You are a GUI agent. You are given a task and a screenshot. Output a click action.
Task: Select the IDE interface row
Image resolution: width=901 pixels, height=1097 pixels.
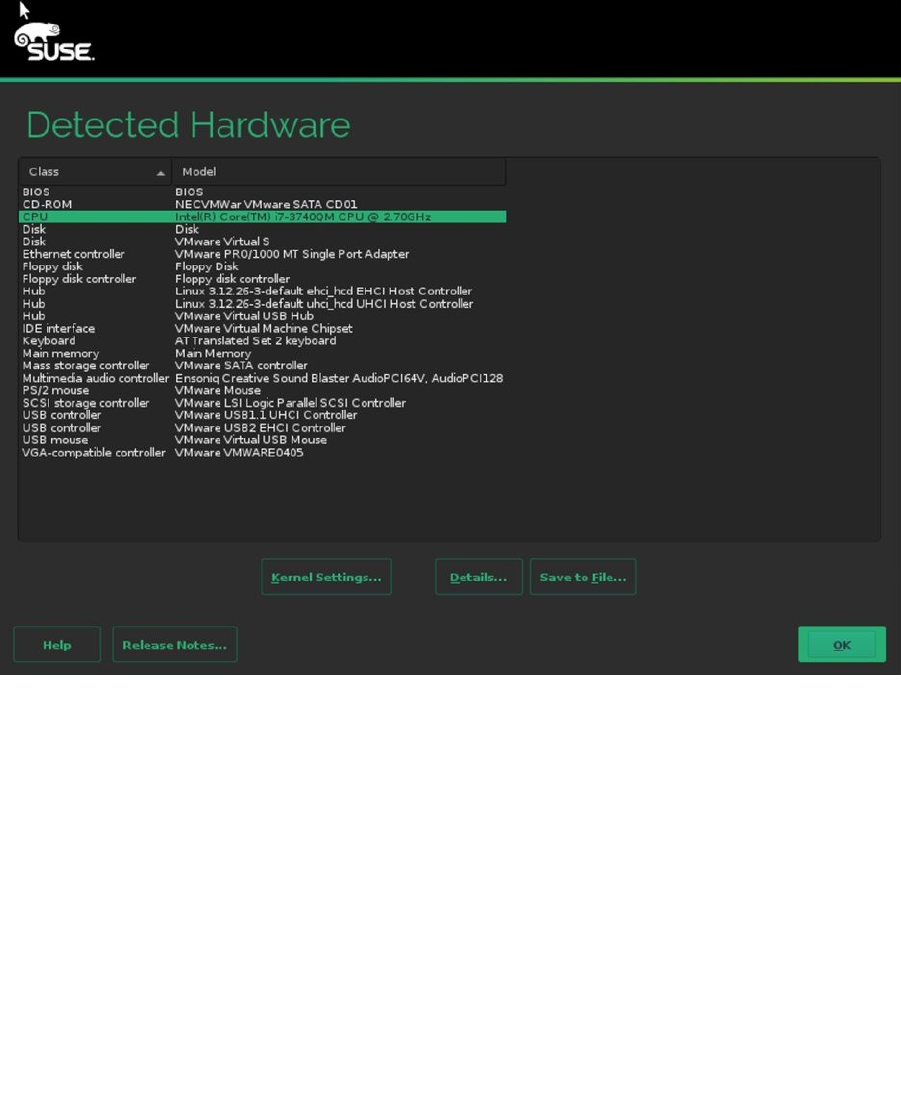(262, 328)
